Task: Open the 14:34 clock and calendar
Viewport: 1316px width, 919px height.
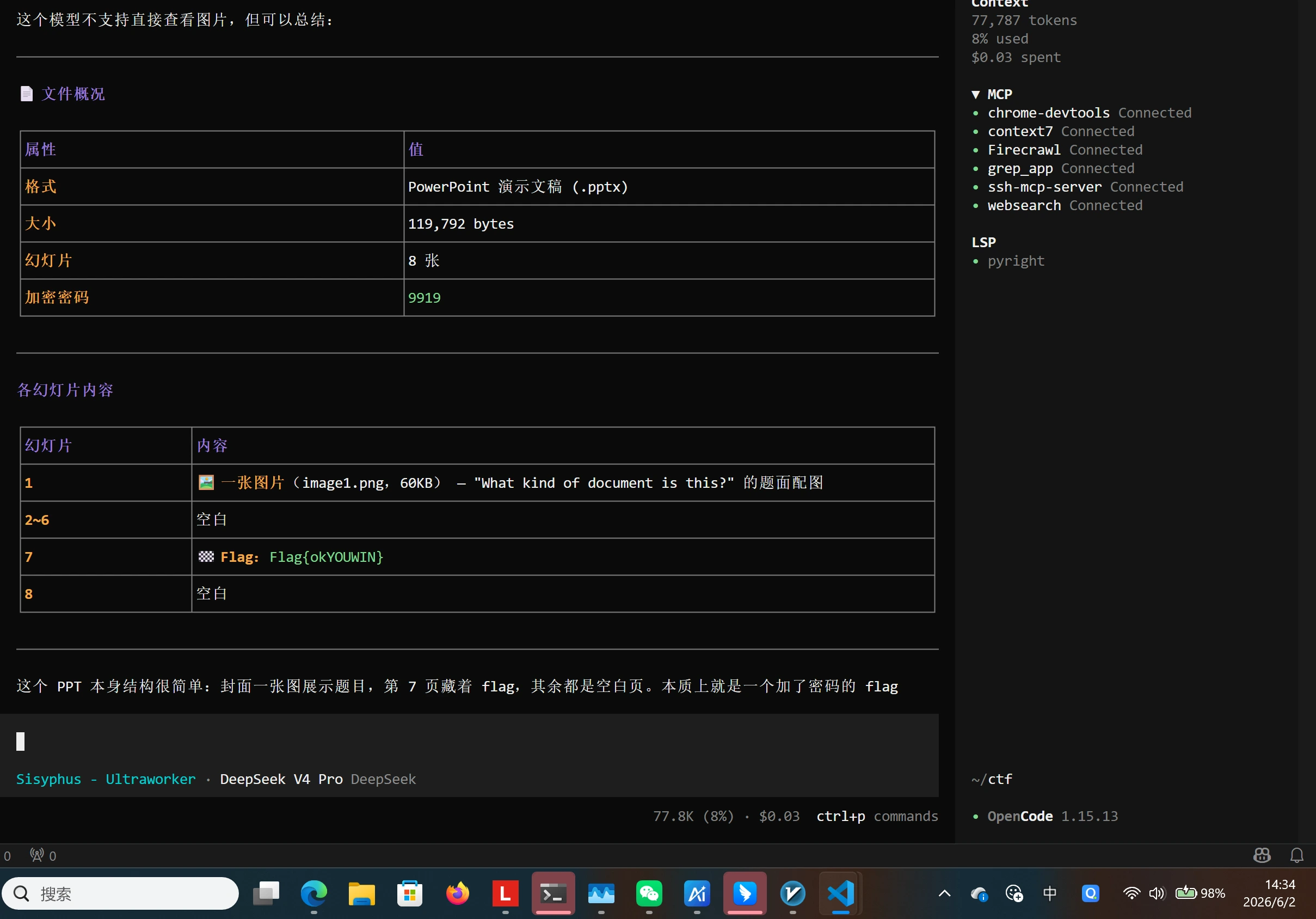Action: [1269, 893]
